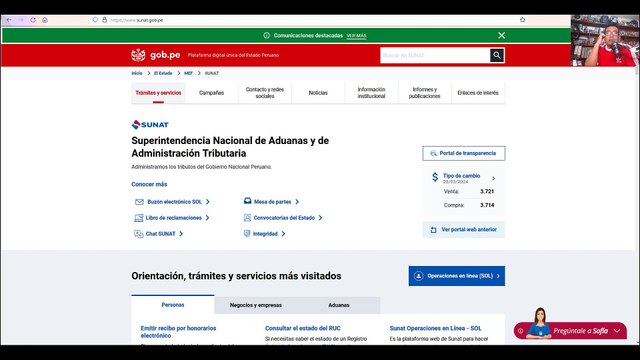Click user icon in Operaciones en línea button

[x=419, y=276]
